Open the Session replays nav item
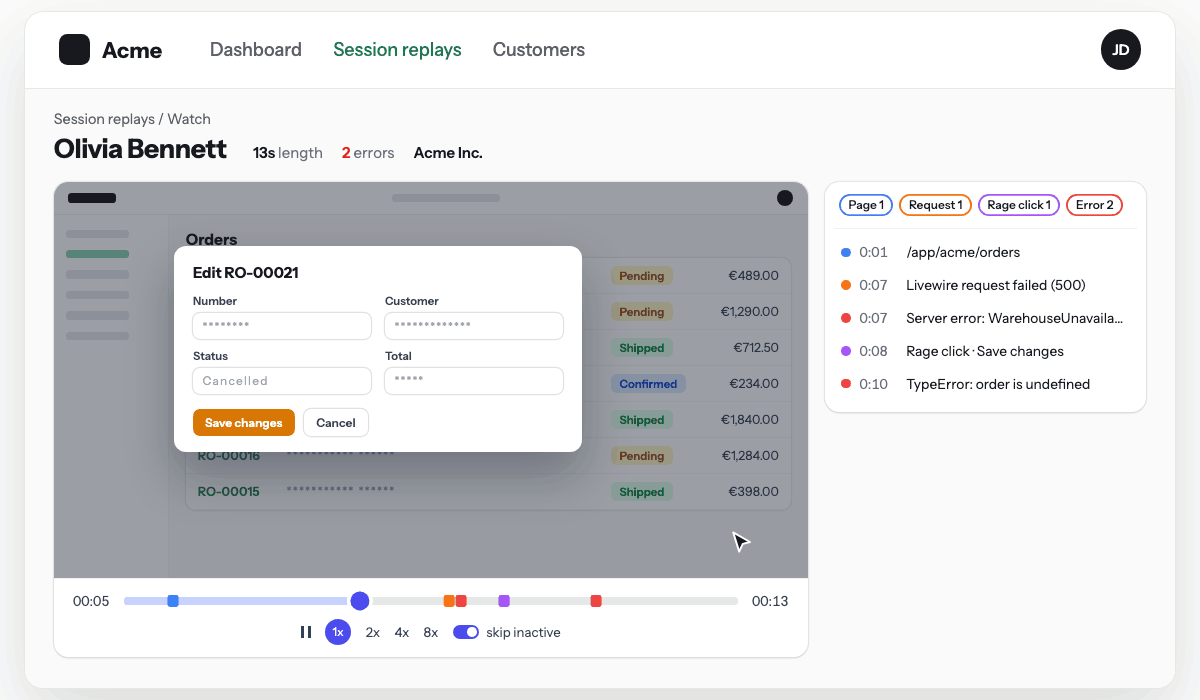This screenshot has height=700, width=1200. point(397,49)
